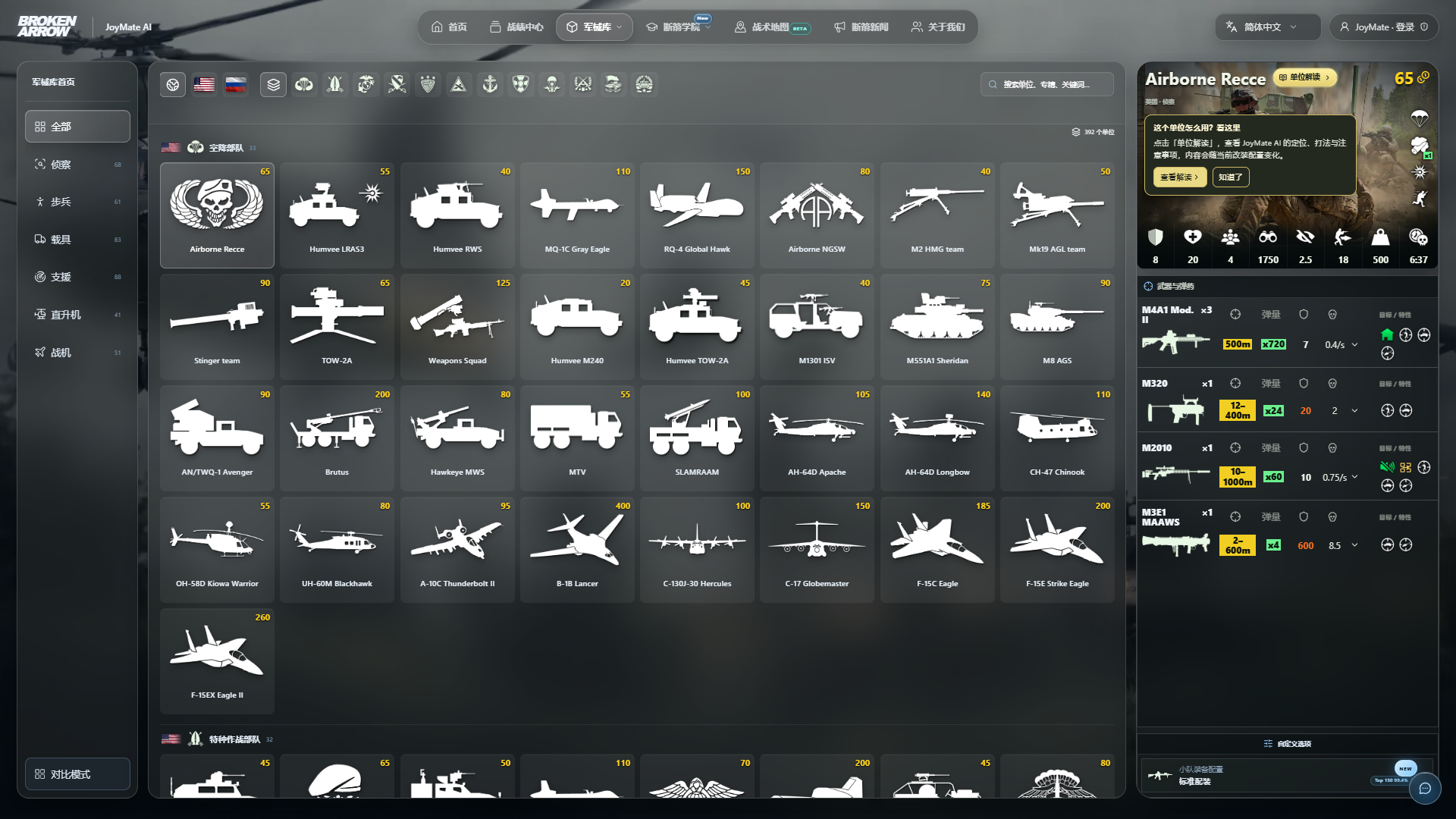Click the JoyMate 登录 login button

coord(1384,27)
